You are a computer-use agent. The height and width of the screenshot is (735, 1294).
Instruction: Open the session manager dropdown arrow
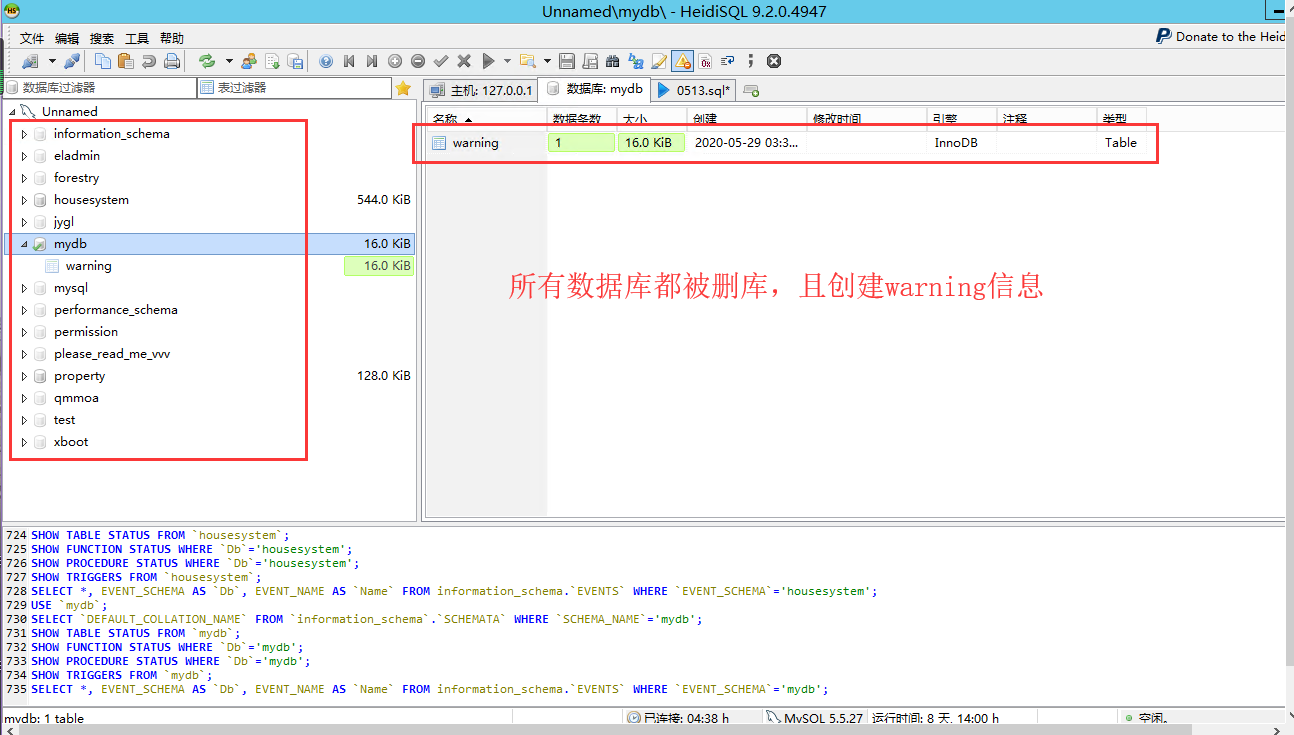coord(52,61)
